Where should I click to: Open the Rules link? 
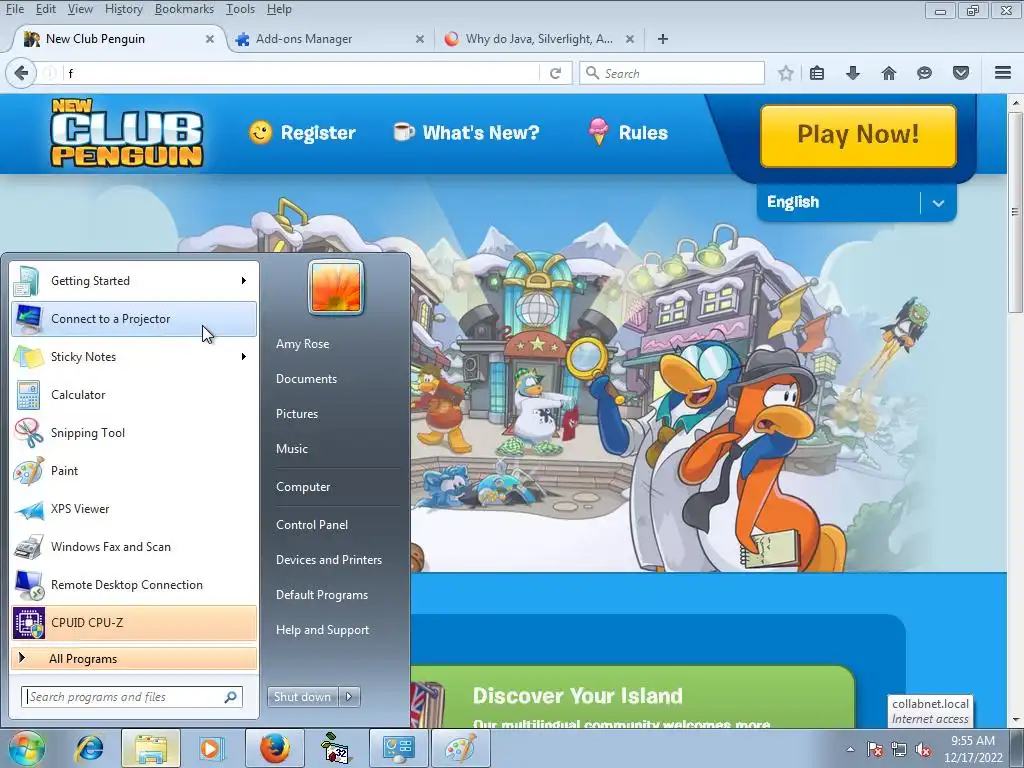628,133
